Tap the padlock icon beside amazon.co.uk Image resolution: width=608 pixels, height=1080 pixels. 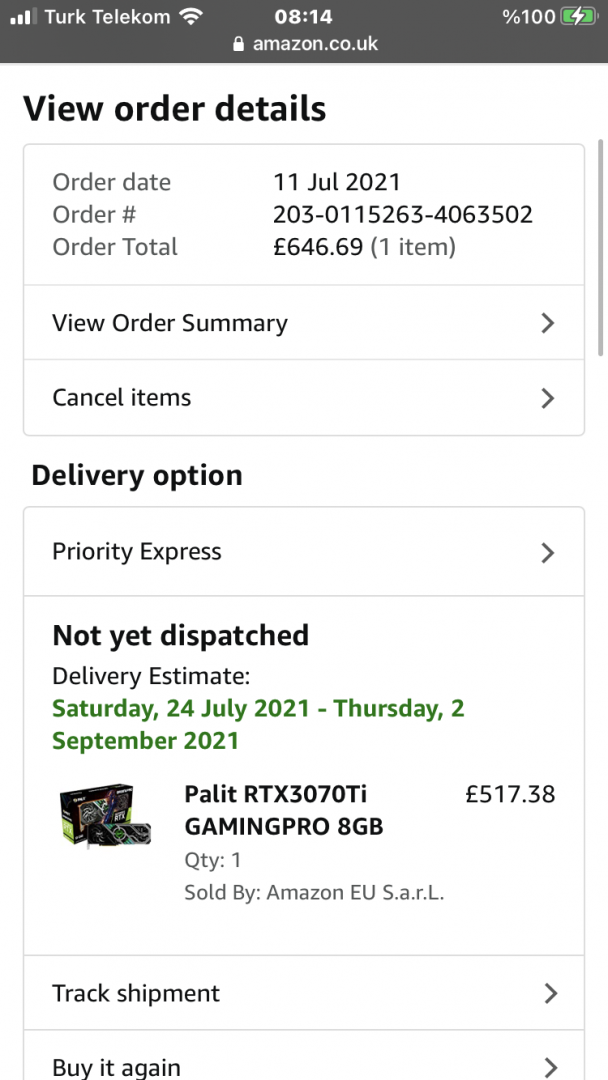238,44
